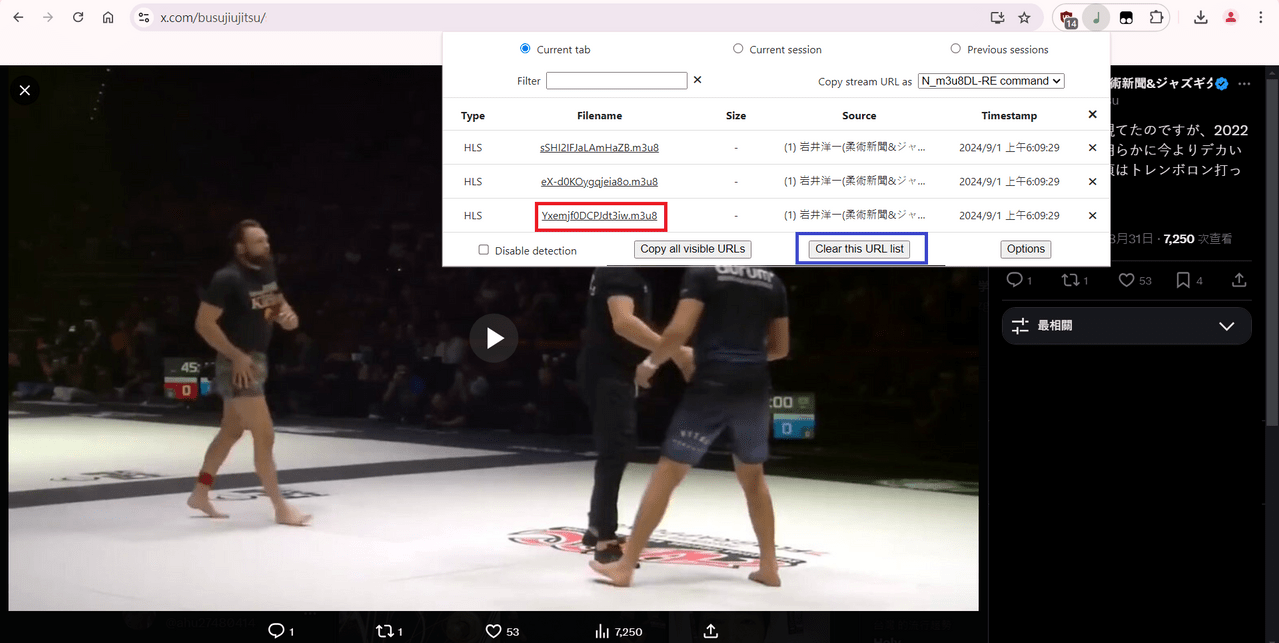Select the Current tab radio button

525,48
